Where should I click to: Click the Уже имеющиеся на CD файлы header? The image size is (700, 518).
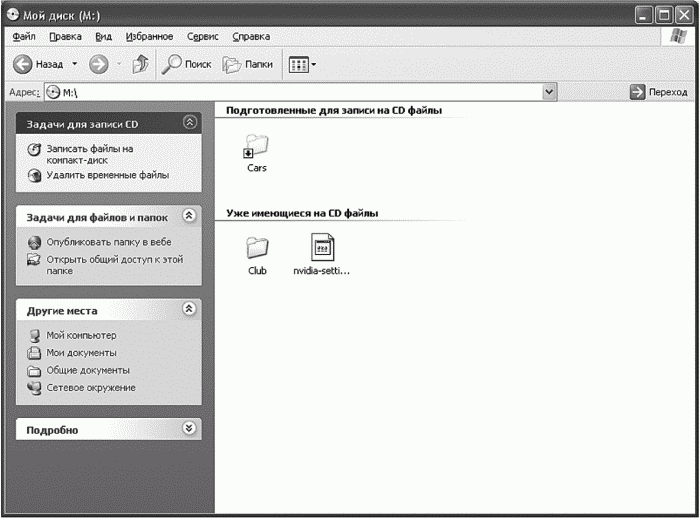pos(302,213)
